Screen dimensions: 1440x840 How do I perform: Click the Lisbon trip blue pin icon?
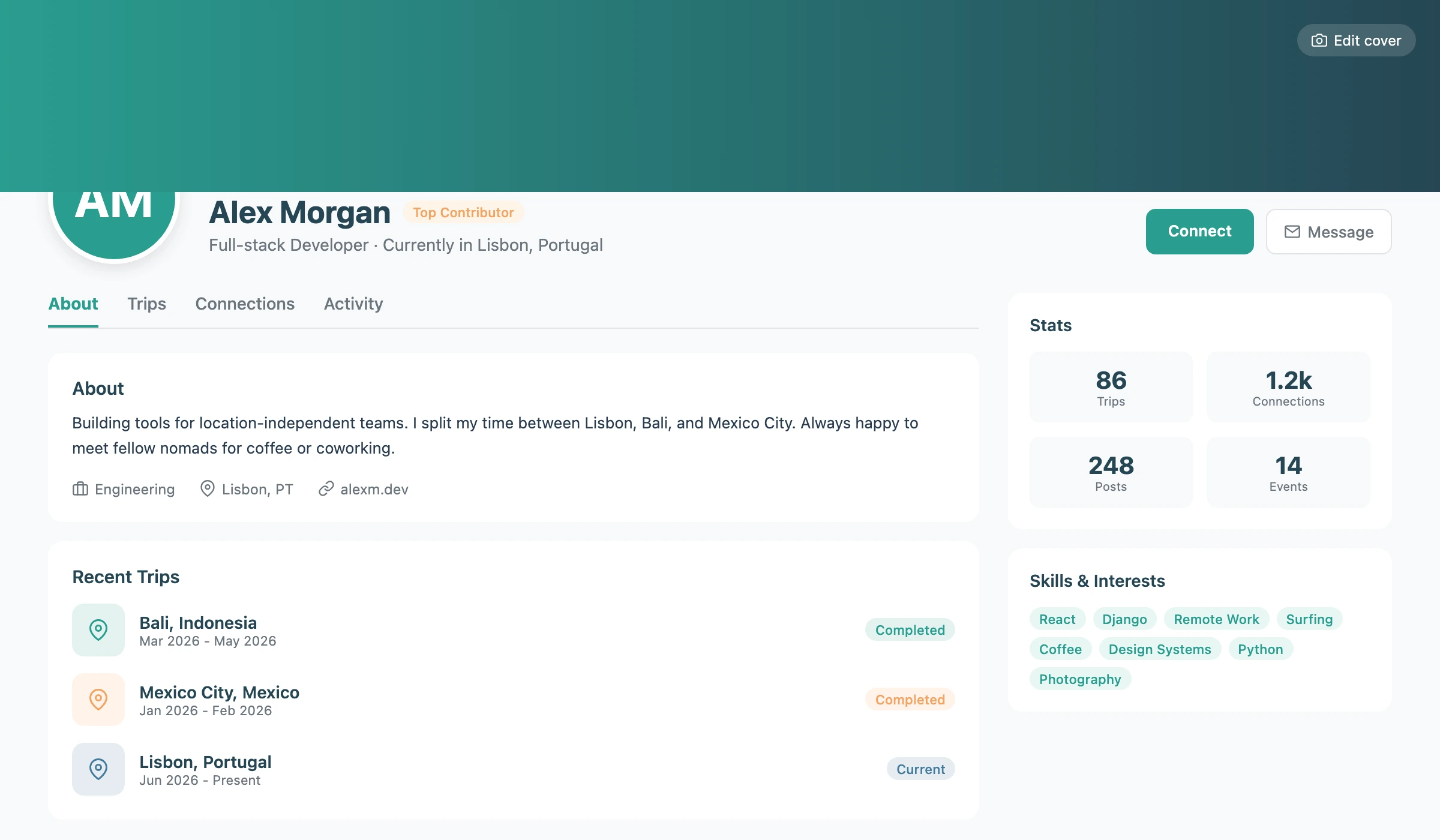tap(98, 769)
